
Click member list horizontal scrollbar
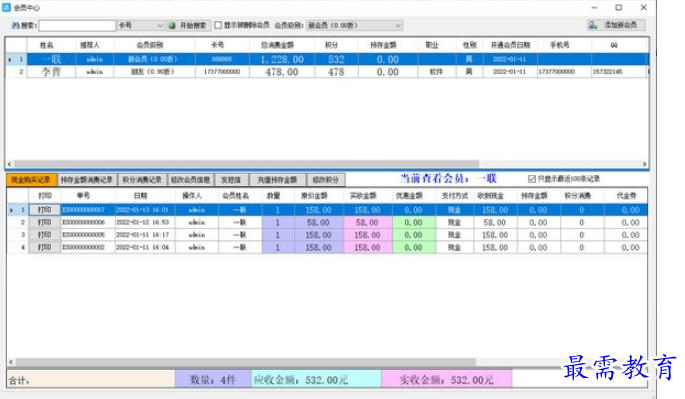pos(247,164)
